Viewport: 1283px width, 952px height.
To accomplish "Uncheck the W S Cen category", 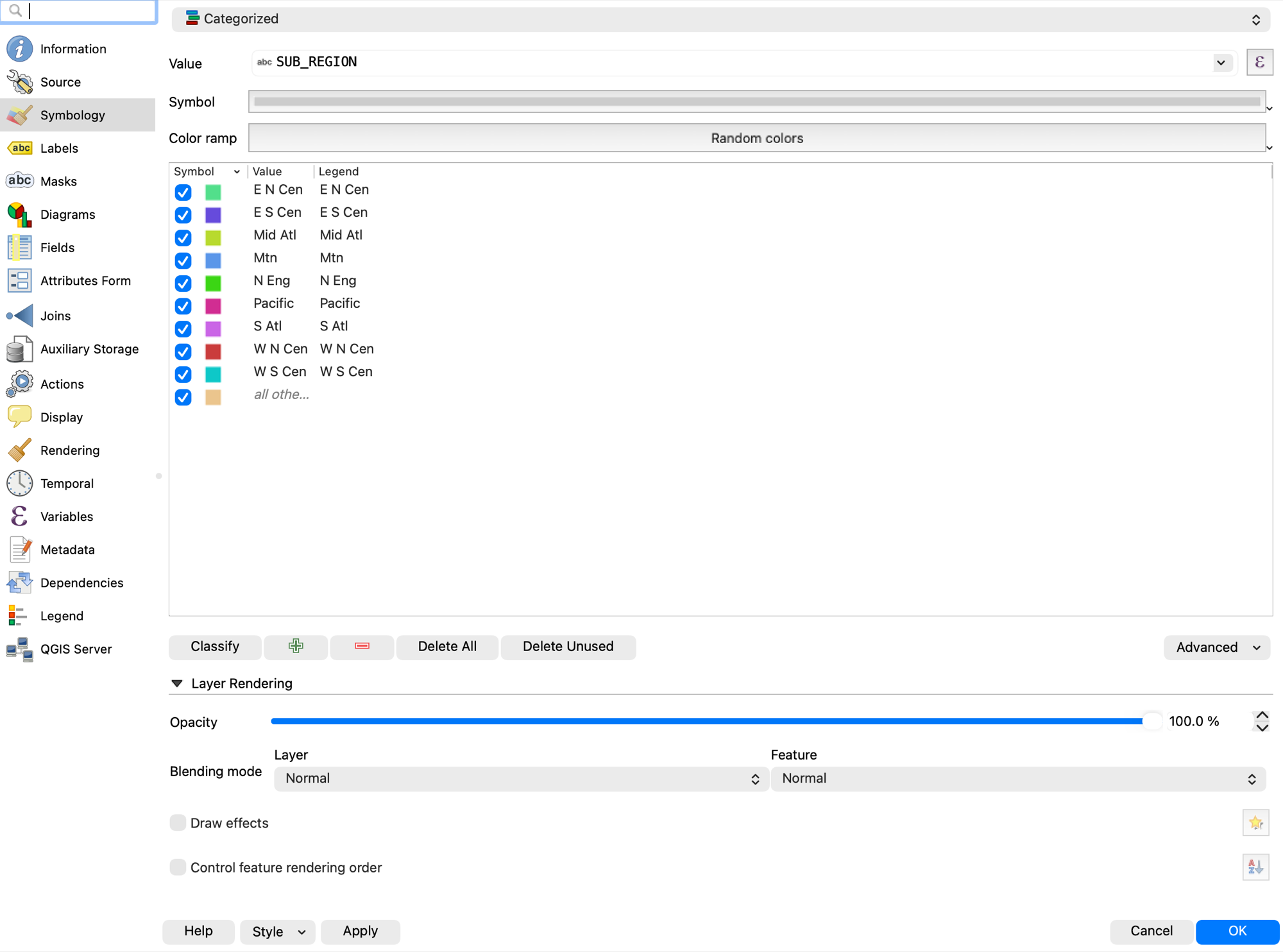I will (183, 374).
